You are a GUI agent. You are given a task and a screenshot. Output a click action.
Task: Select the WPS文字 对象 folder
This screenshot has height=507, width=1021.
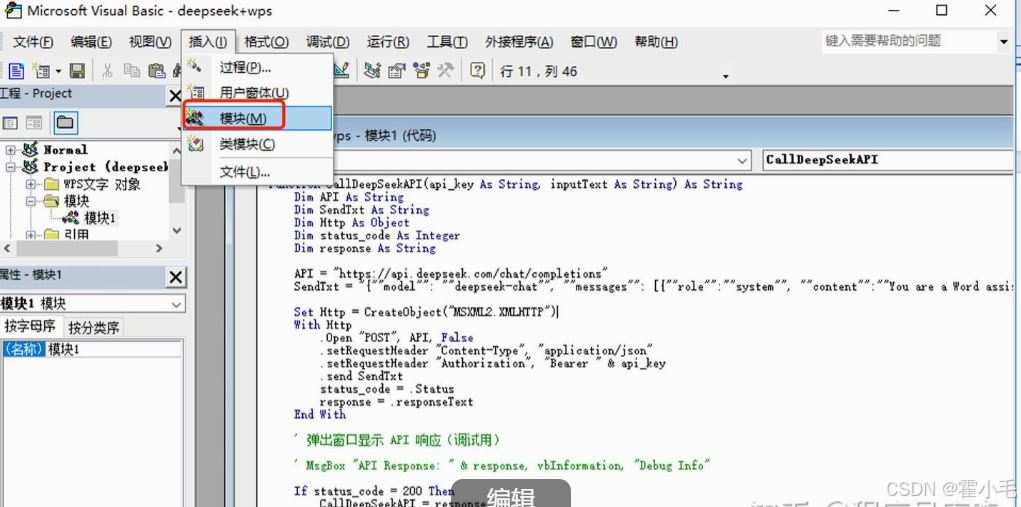pos(102,185)
